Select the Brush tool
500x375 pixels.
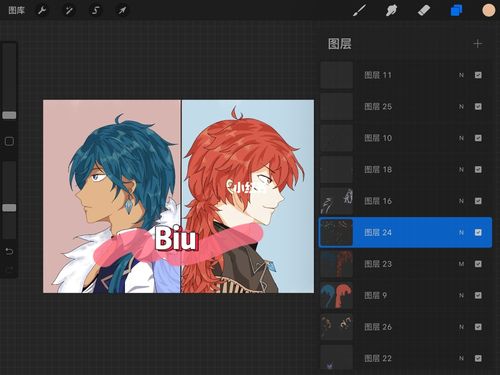click(359, 10)
